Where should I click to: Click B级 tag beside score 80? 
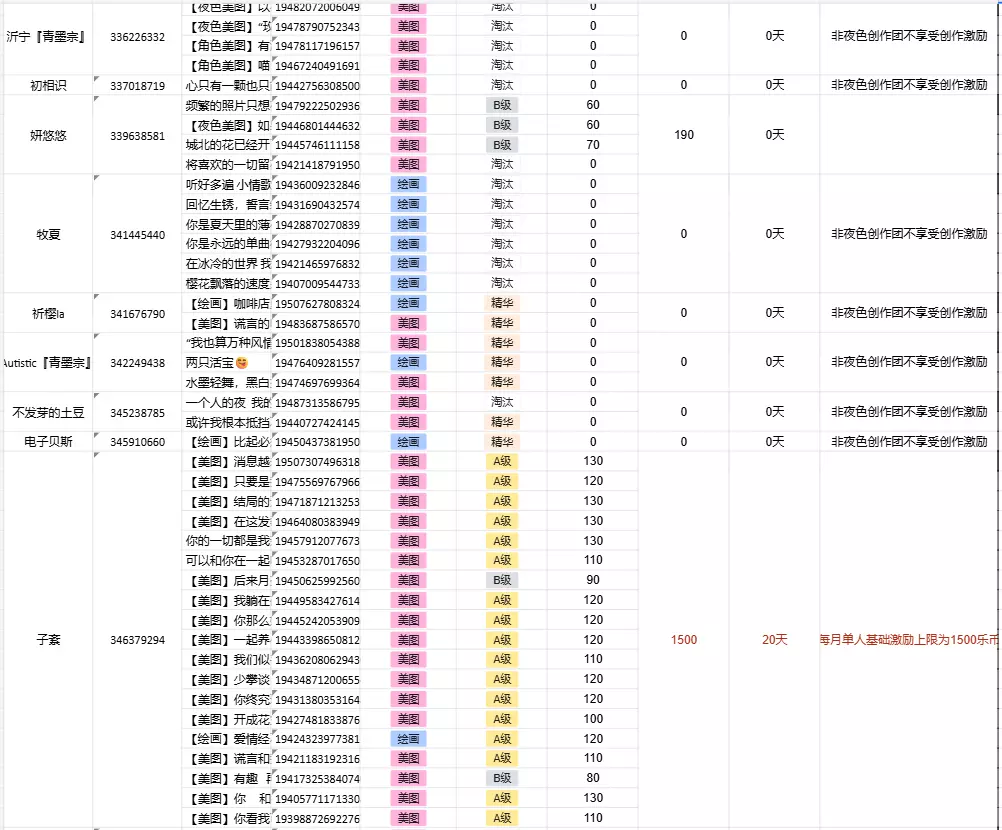[x=502, y=778]
